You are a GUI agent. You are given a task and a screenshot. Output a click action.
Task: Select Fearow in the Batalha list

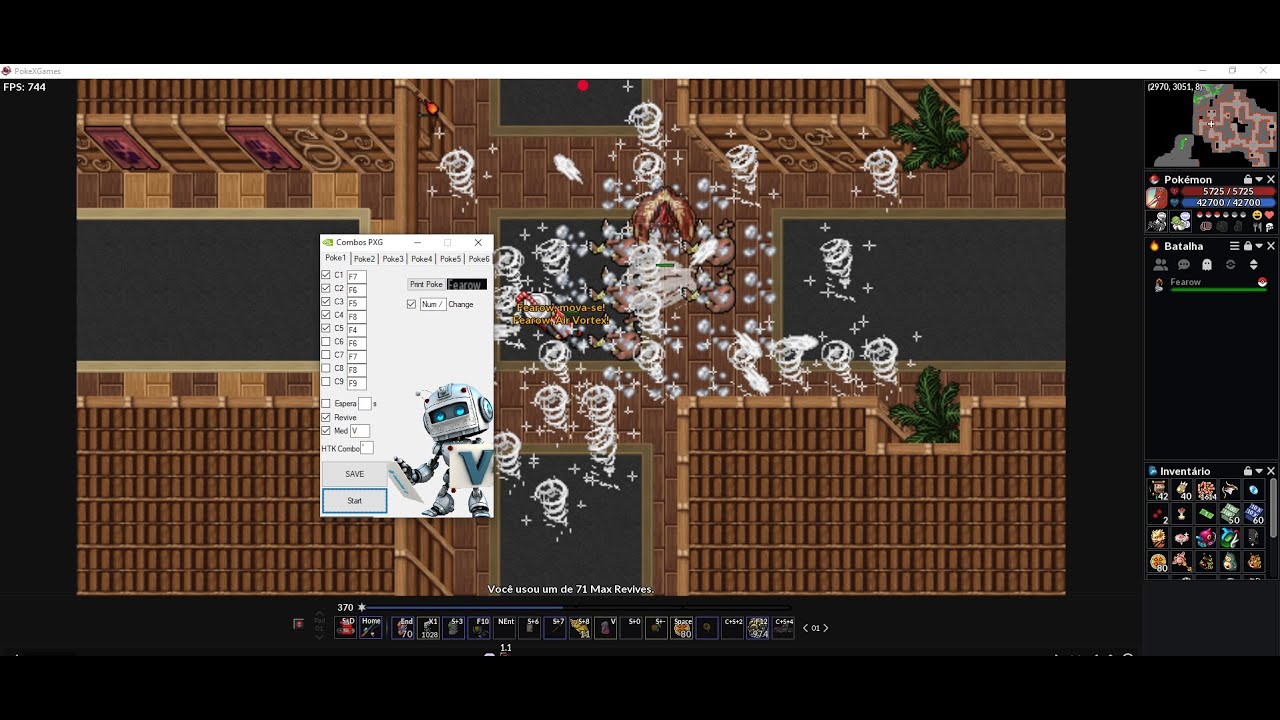point(1211,284)
